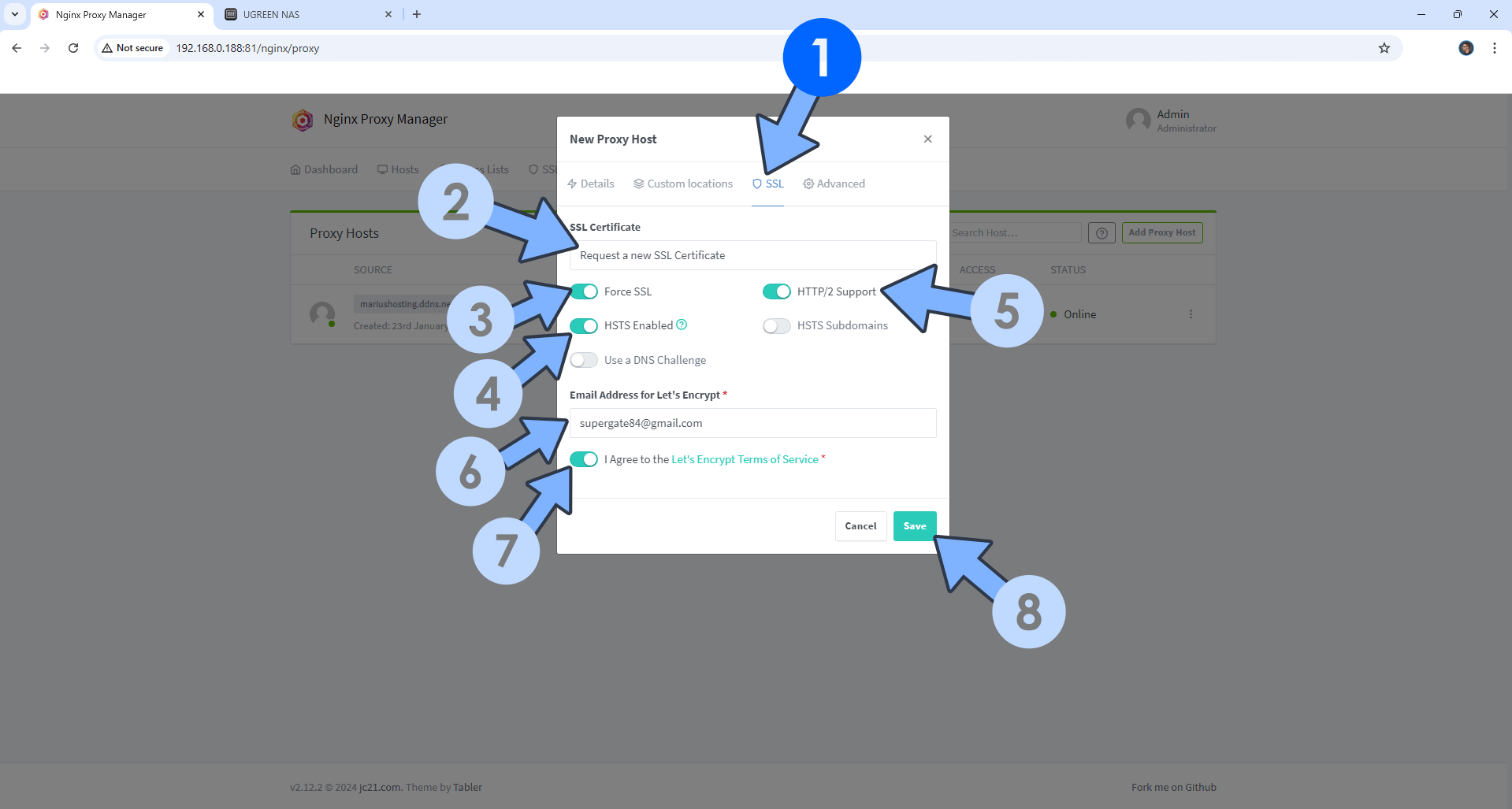The image size is (1512, 809).
Task: Click the Nginx Proxy Manager logo
Action: (x=303, y=120)
